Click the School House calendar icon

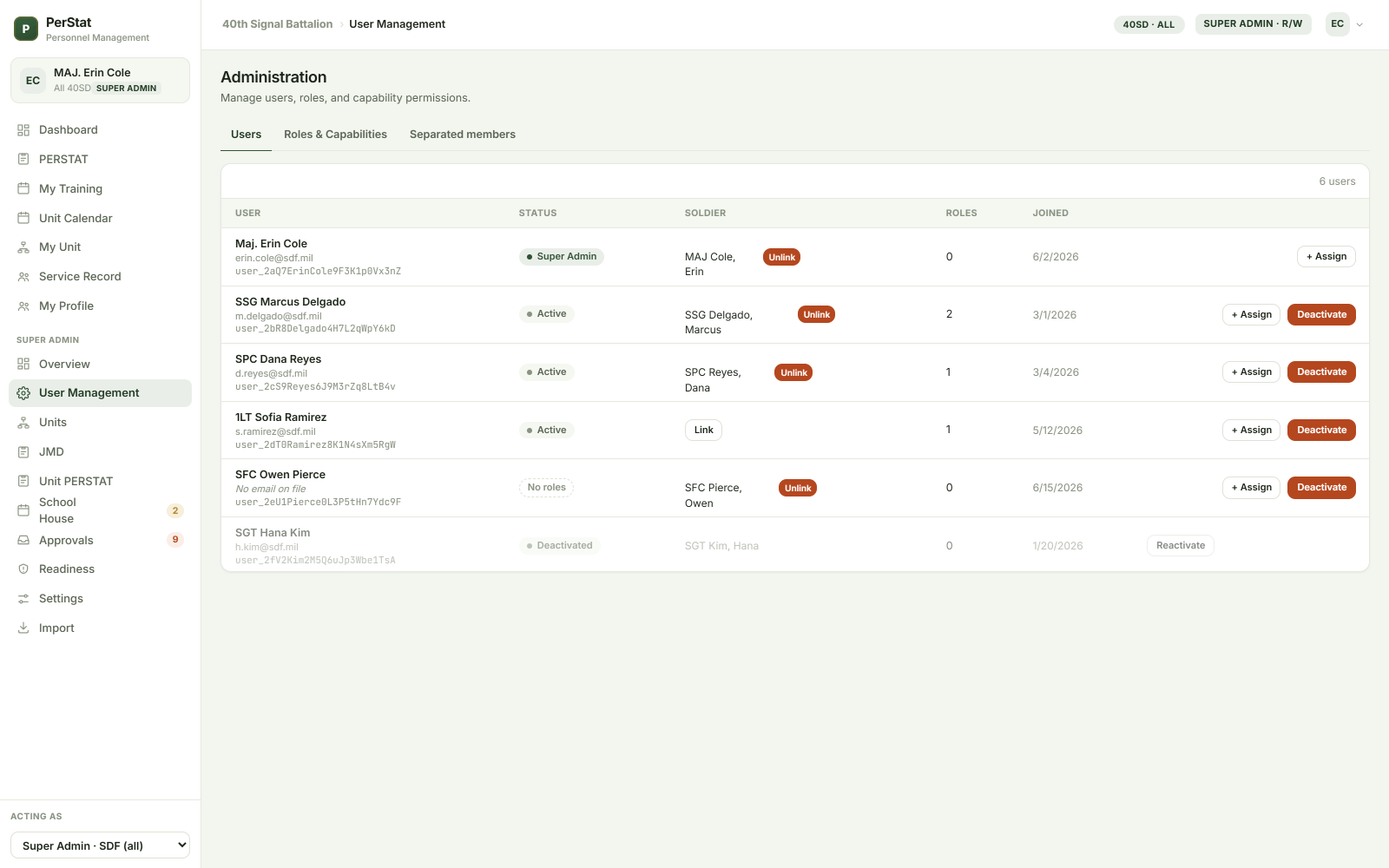pos(23,510)
